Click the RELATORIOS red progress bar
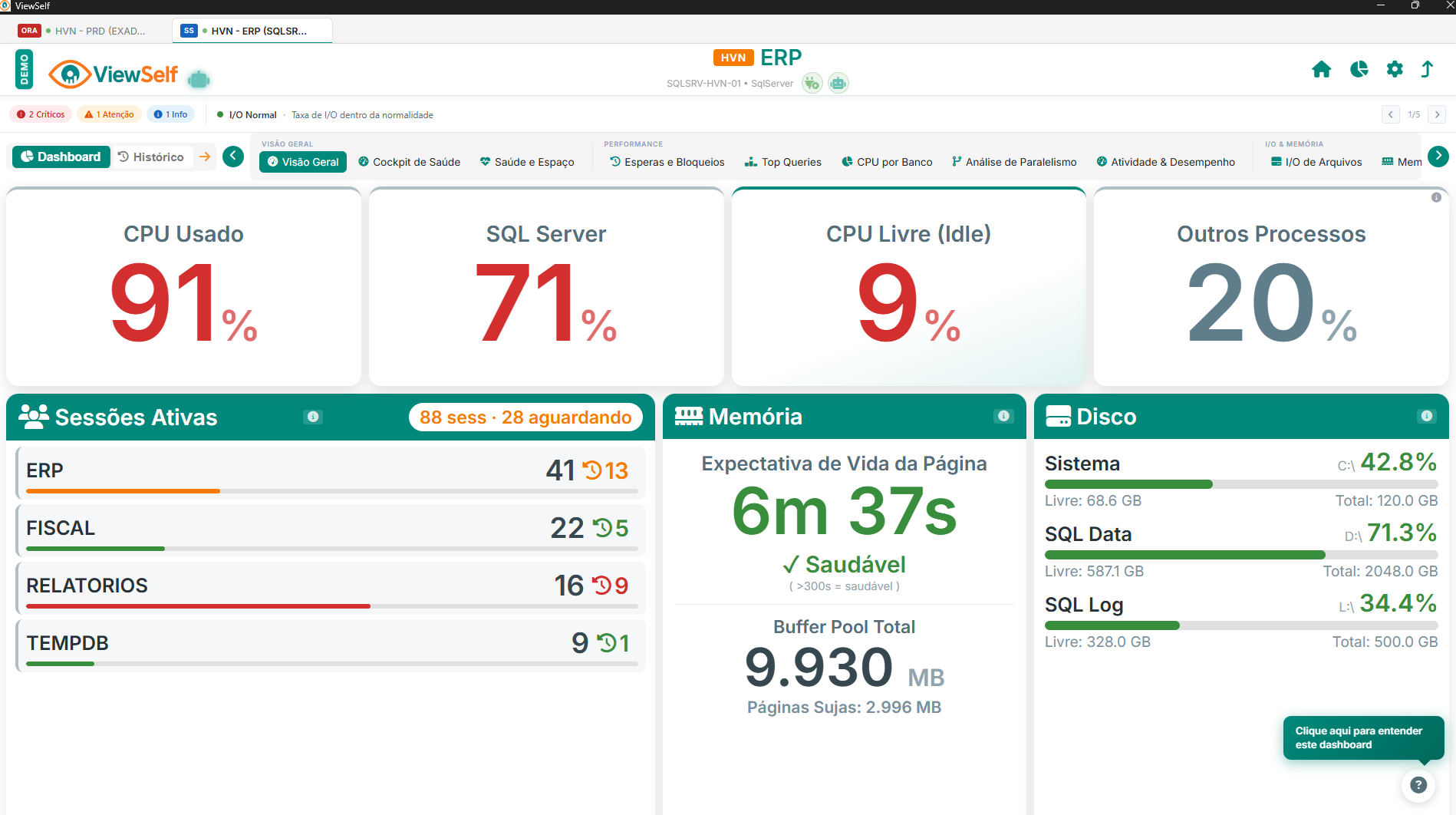The height and width of the screenshot is (815, 1456). point(331,605)
